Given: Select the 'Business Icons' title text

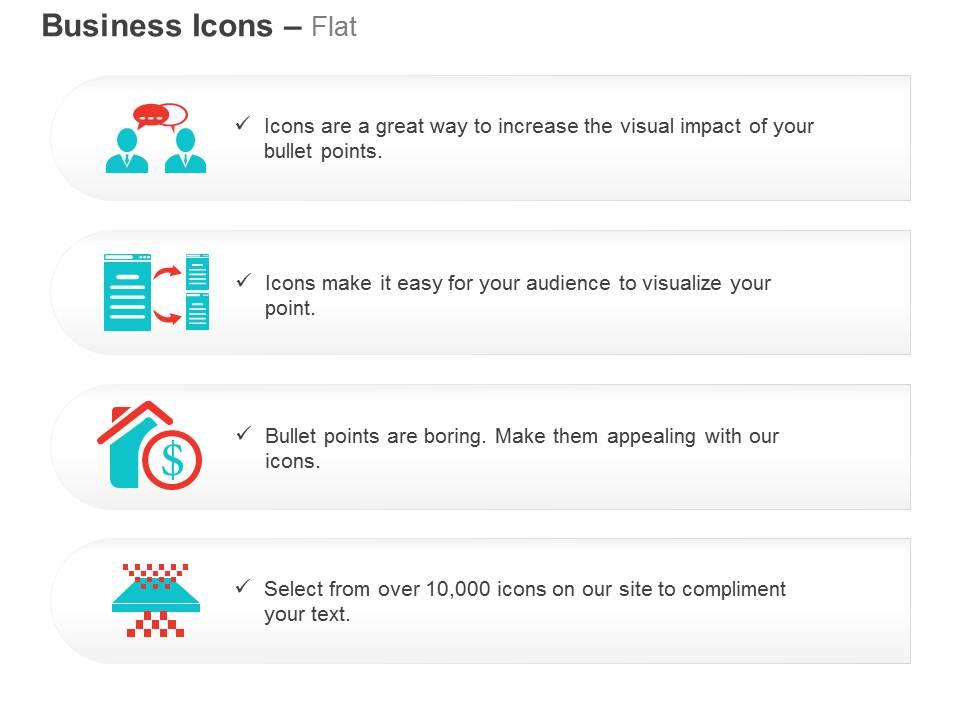Looking at the screenshot, I should tap(157, 26).
